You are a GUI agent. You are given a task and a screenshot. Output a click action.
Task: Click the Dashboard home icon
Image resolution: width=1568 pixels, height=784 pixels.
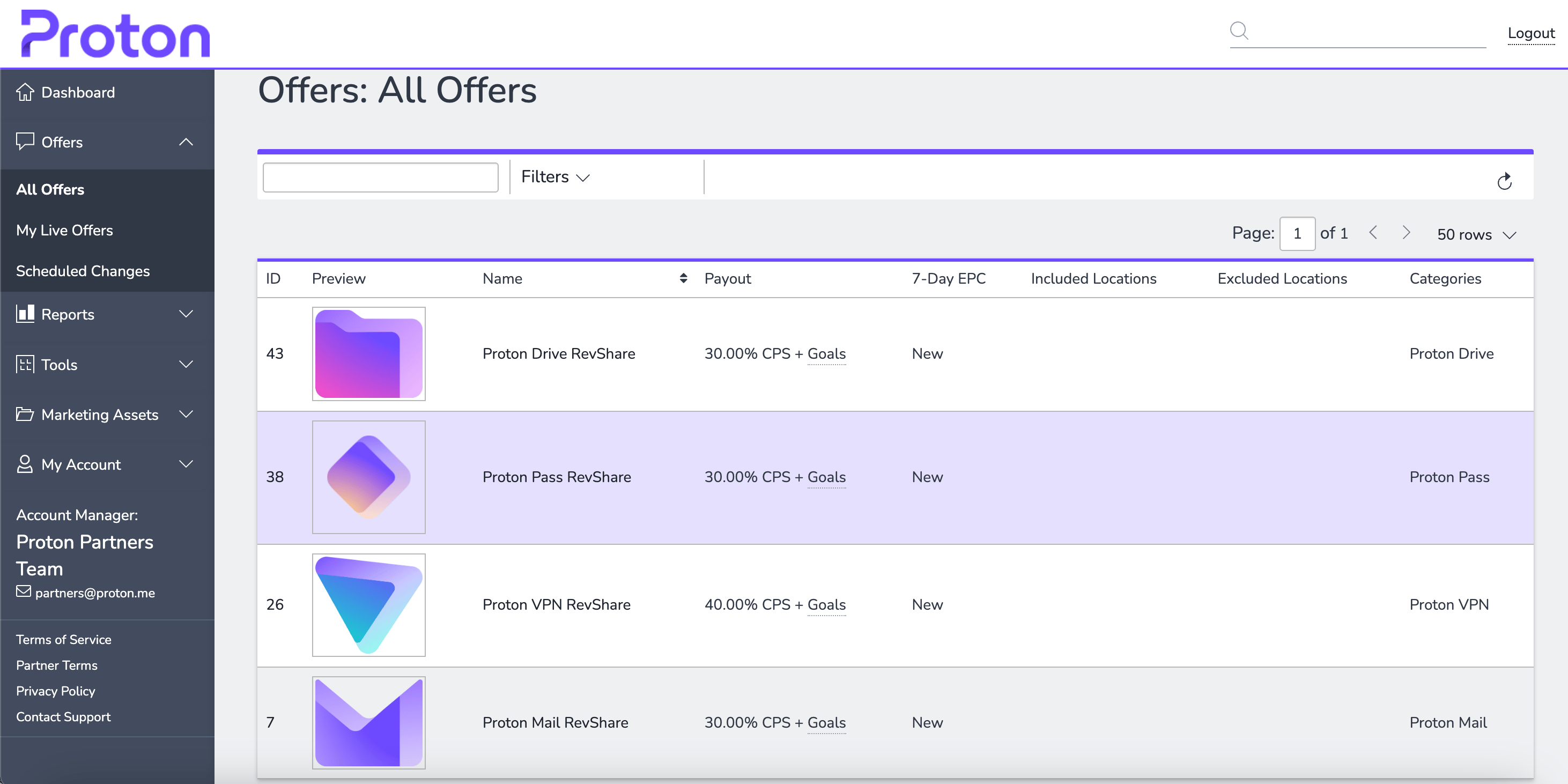(25, 92)
